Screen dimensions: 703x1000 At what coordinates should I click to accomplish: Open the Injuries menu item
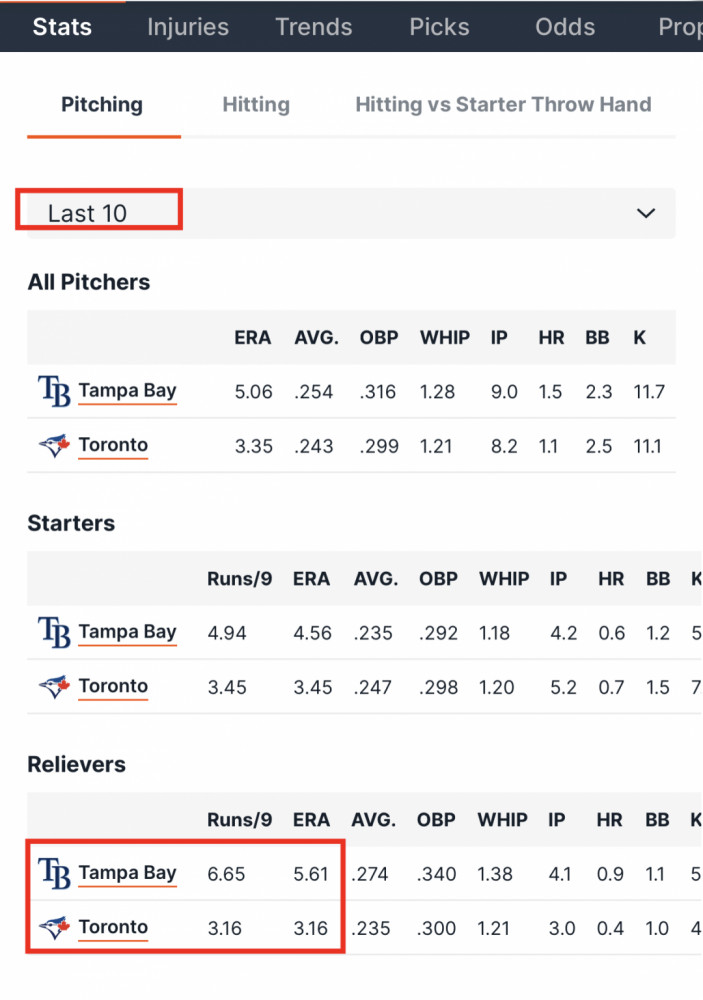188,27
